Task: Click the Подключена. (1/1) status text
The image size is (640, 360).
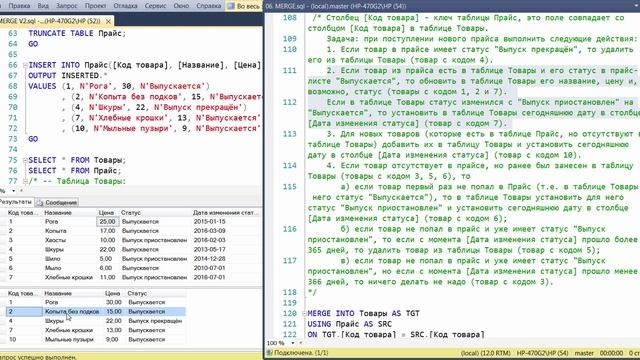Action: (301, 353)
